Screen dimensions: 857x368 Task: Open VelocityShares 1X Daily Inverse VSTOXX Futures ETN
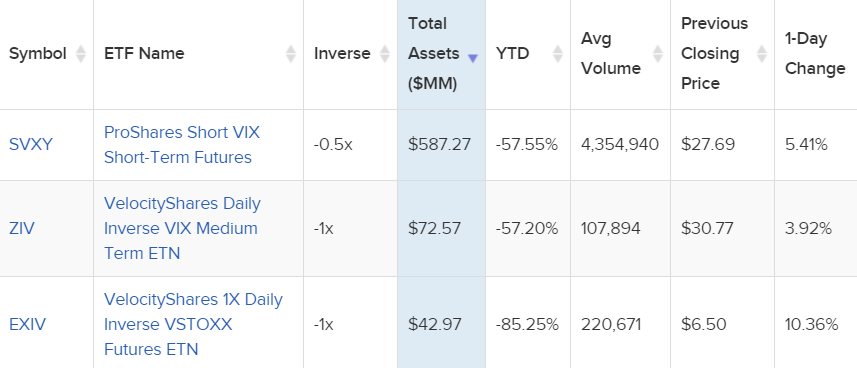coord(193,324)
